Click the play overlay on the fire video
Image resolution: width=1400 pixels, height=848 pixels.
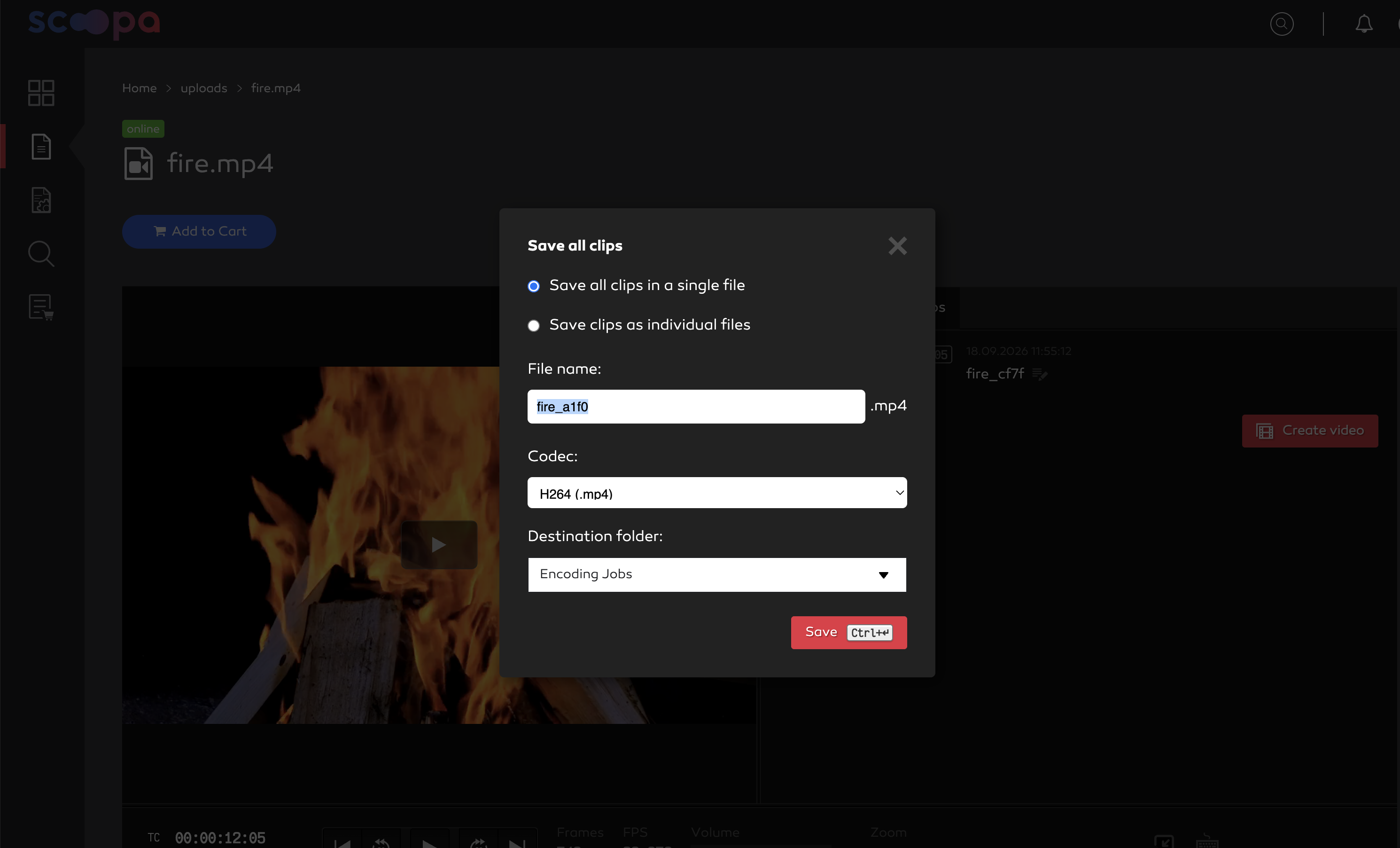[439, 544]
